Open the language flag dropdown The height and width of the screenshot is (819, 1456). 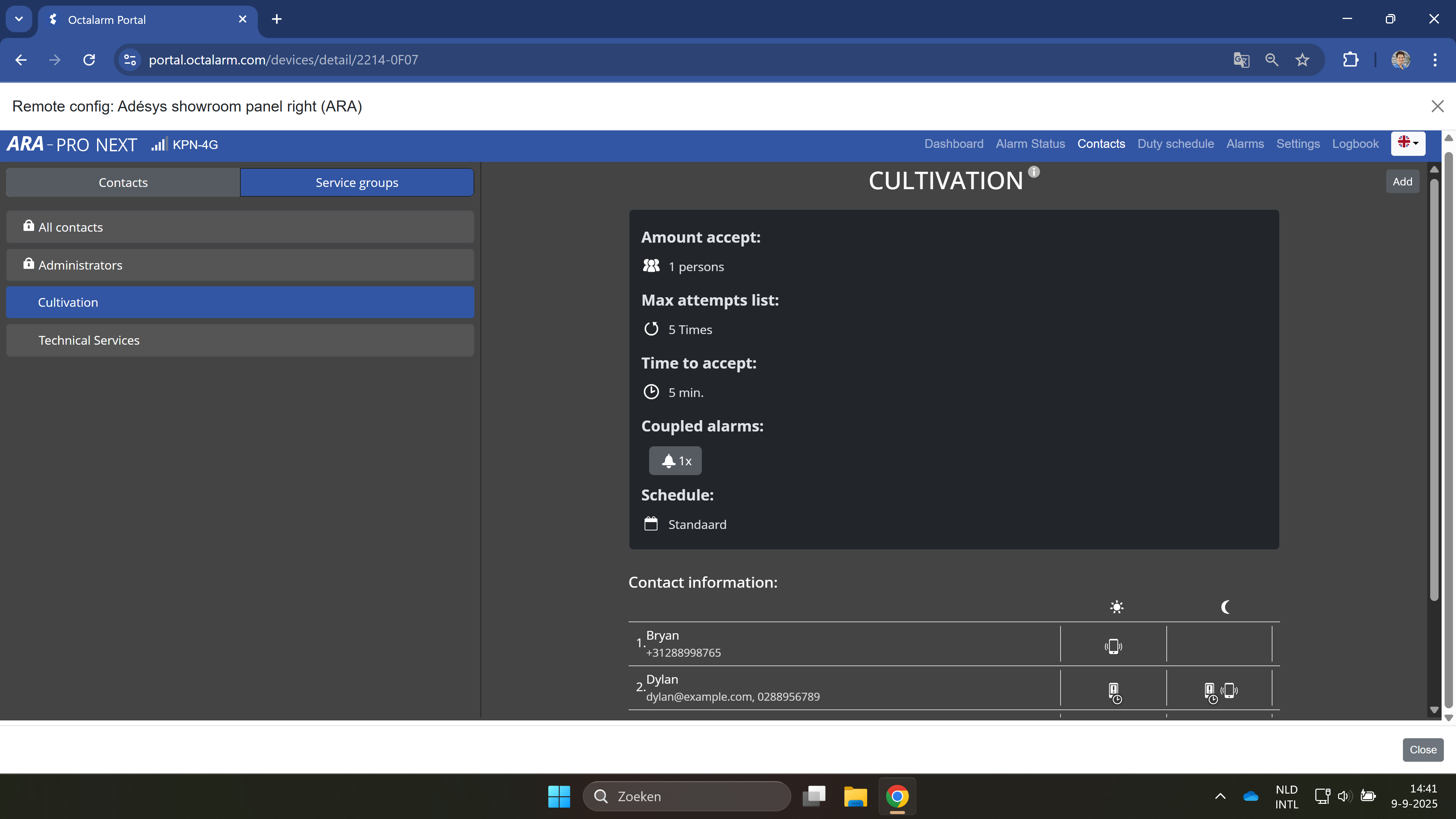tap(1407, 144)
